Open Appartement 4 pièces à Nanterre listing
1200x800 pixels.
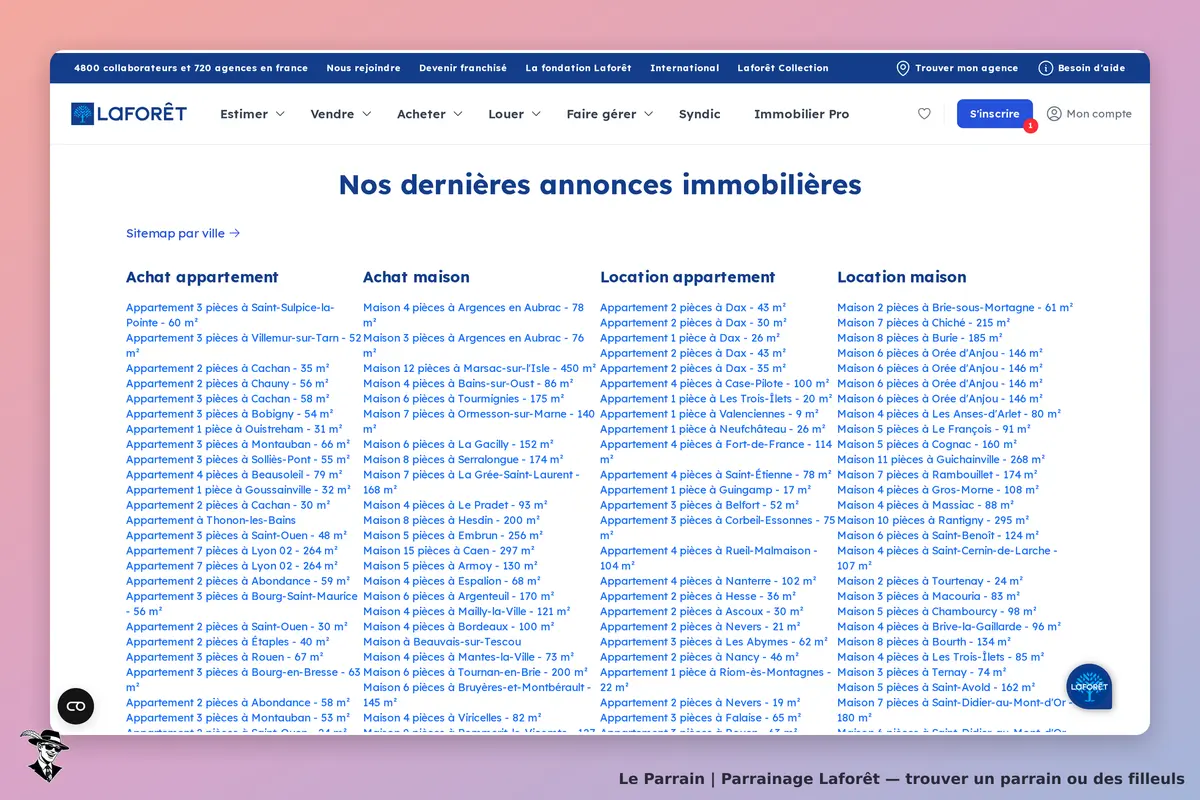tap(708, 581)
